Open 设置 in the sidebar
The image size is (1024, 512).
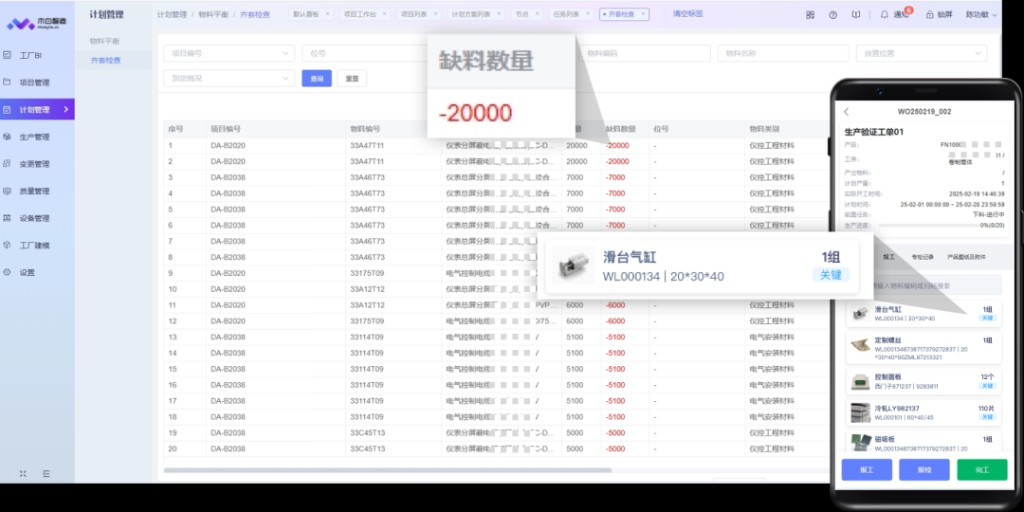click(x=26, y=273)
